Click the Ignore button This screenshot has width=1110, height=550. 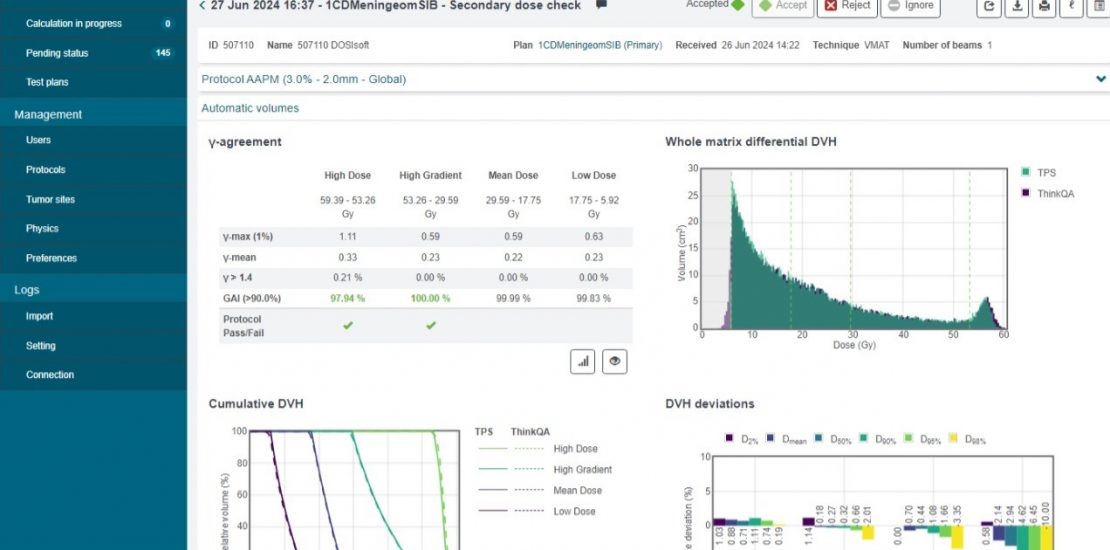[x=910, y=6]
